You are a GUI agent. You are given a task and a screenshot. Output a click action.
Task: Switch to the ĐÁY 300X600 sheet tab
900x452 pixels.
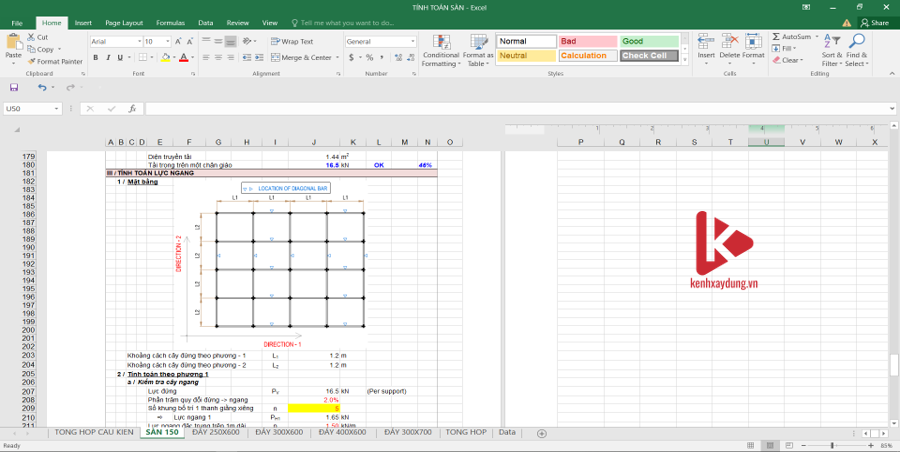[279, 433]
